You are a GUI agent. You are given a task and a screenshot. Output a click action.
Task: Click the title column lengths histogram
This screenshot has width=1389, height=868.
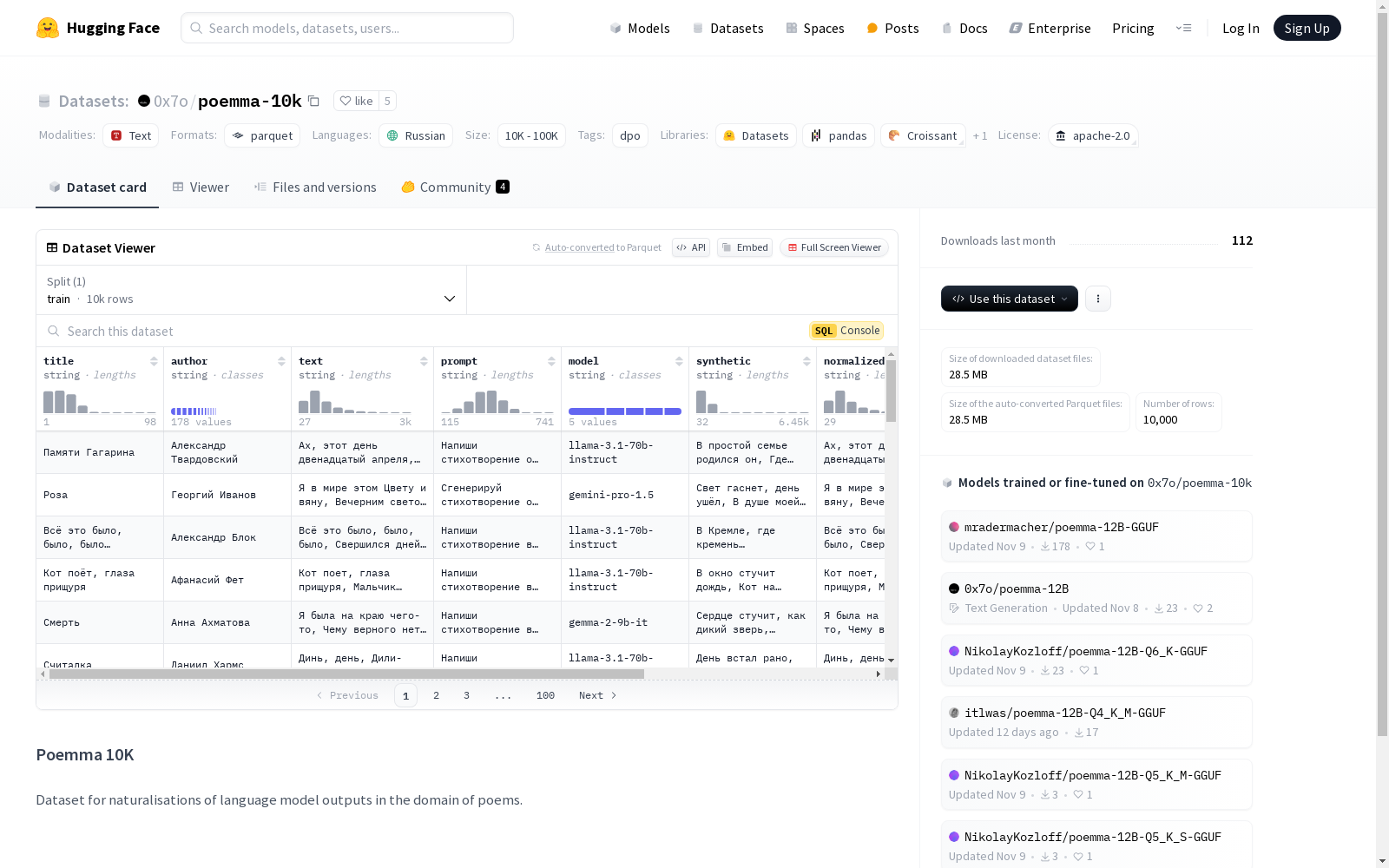point(100,402)
